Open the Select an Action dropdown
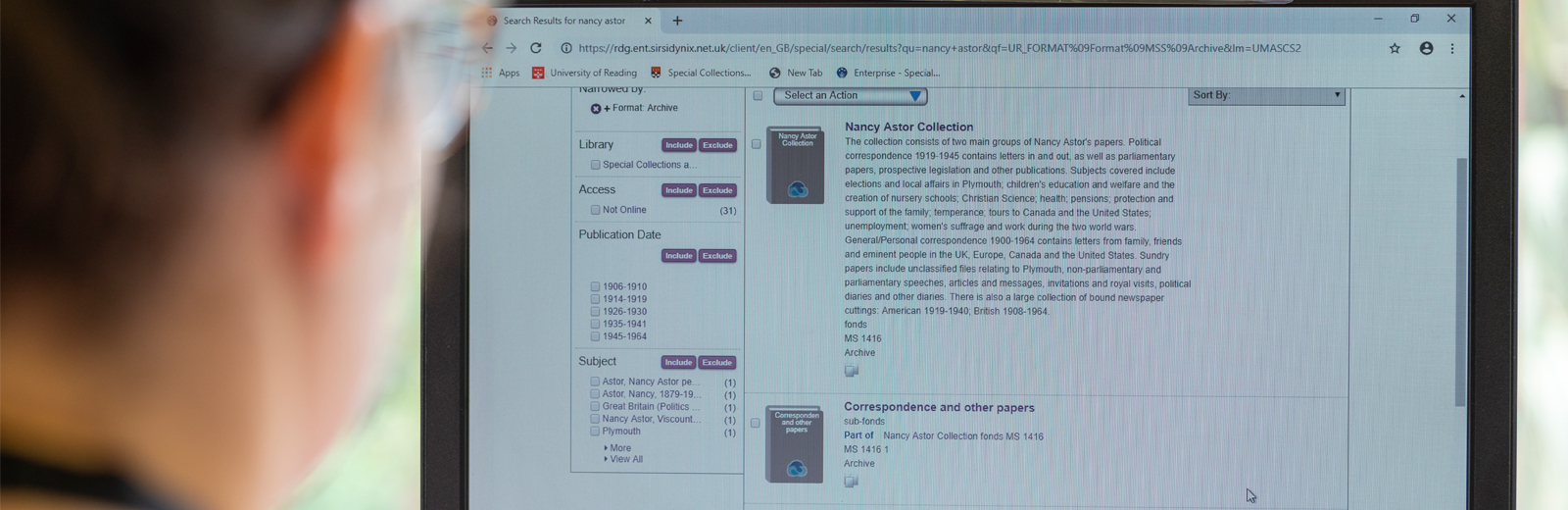 coord(851,95)
